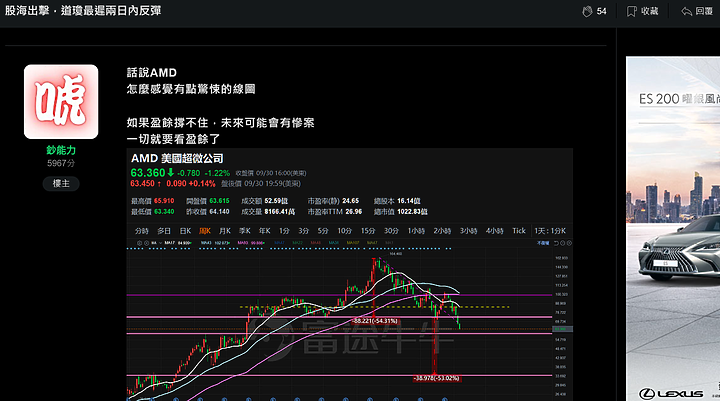Click the 開盤價 63.615 value
The width and height of the screenshot is (720, 401).
pos(219,201)
